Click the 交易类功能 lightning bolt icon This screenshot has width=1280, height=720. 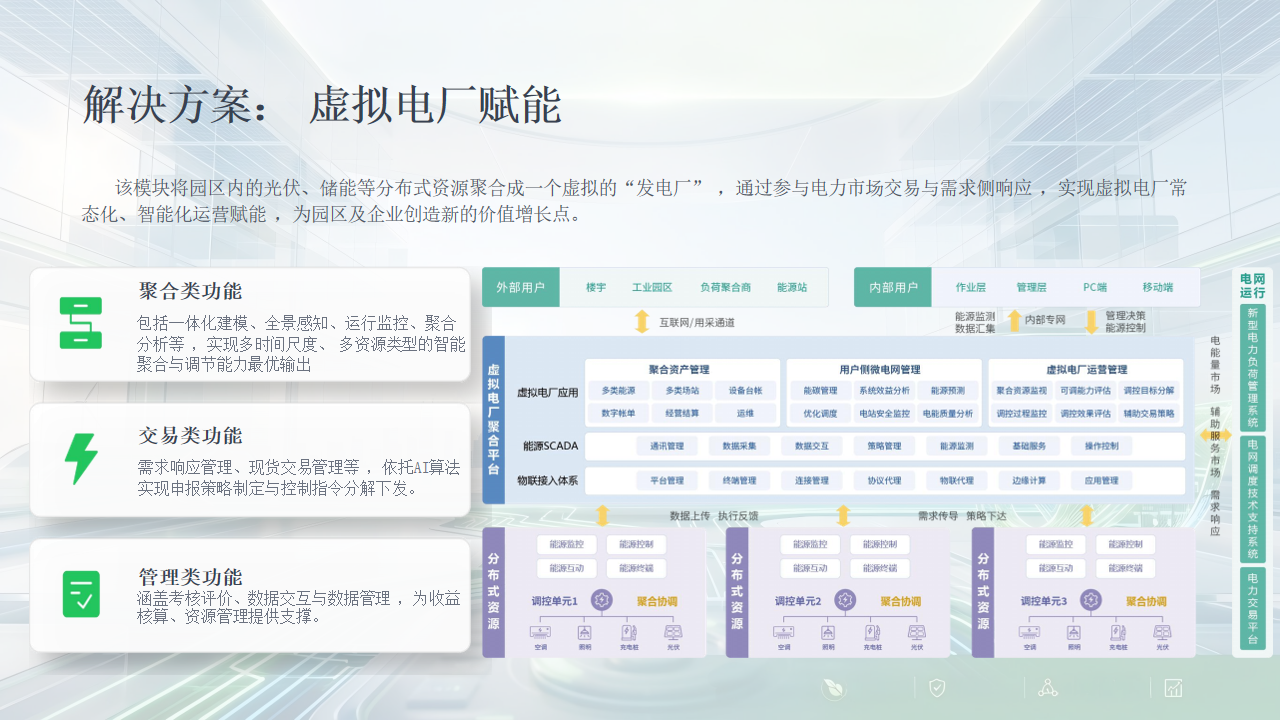81,459
